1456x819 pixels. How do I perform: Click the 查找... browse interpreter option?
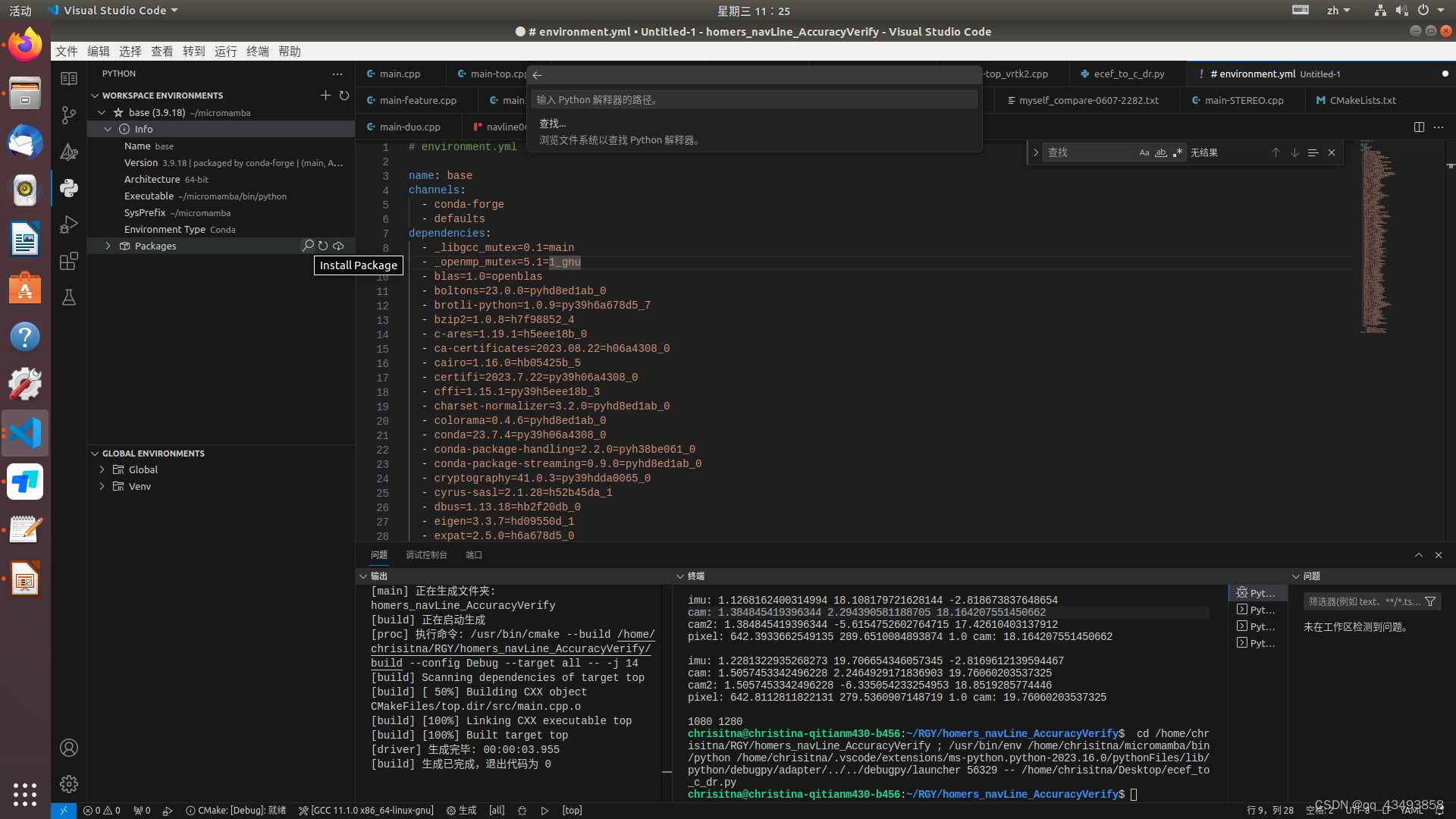[552, 124]
